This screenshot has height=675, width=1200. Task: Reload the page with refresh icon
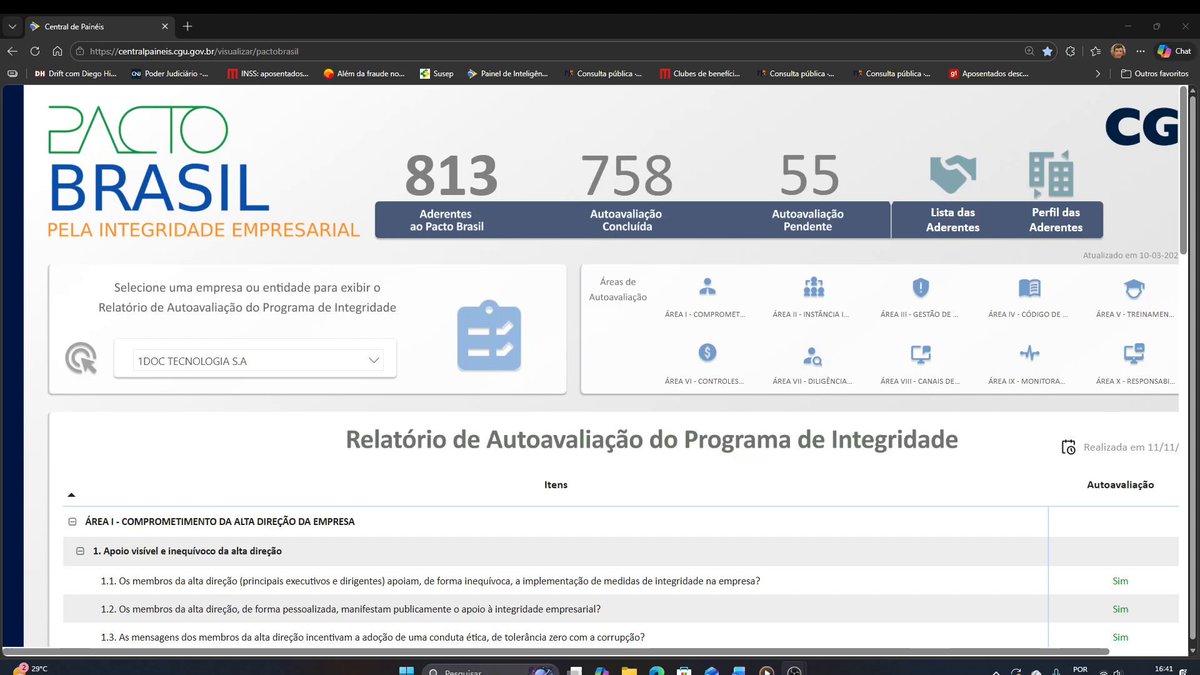35,51
